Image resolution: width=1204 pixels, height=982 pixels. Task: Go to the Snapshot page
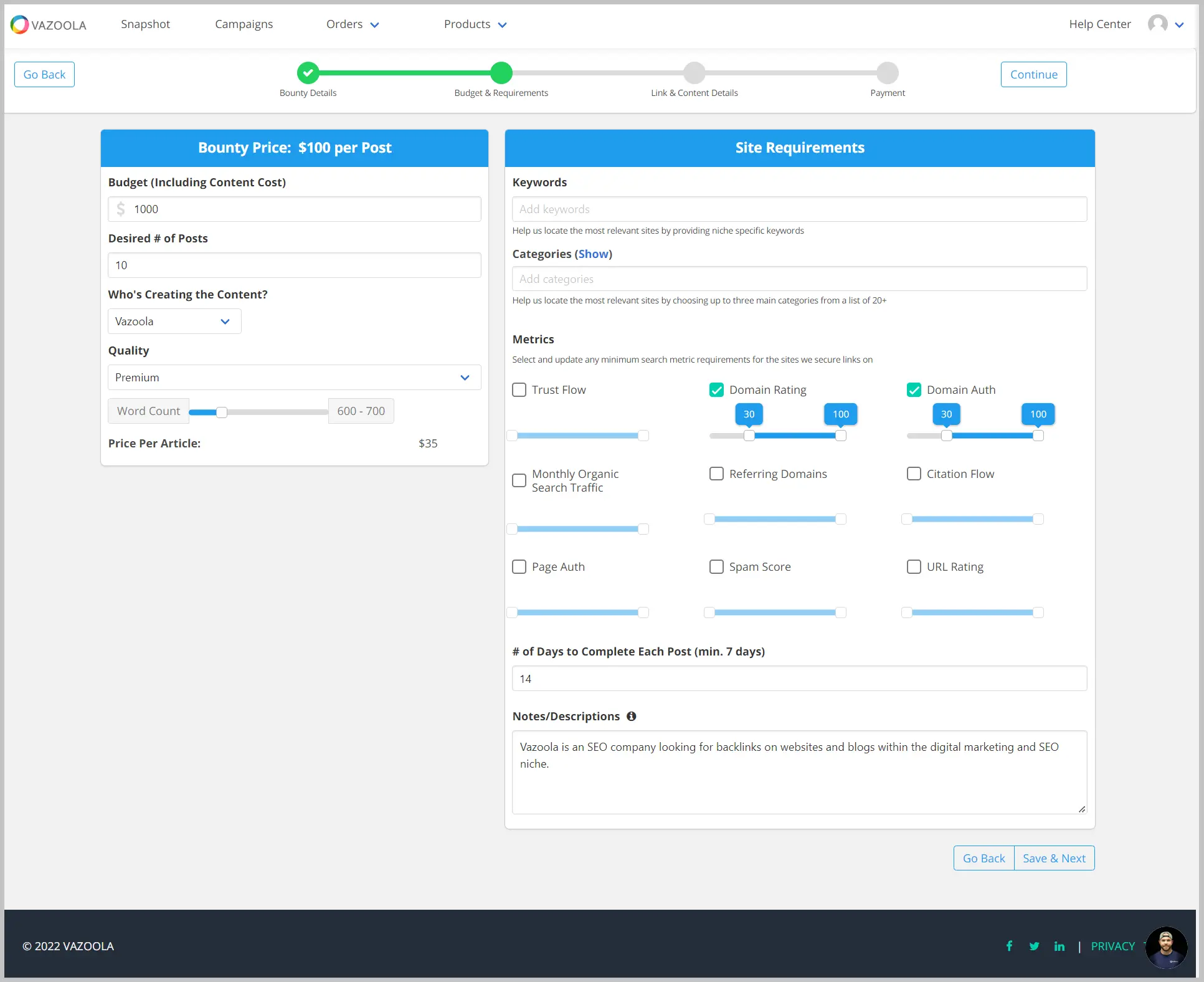coord(145,24)
